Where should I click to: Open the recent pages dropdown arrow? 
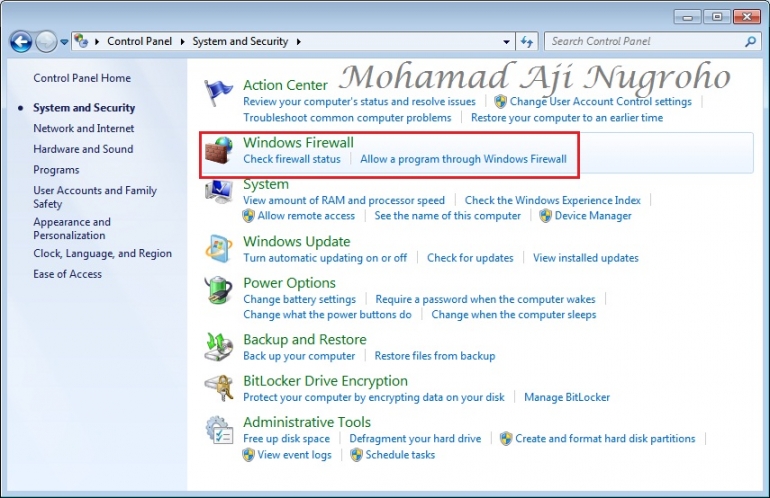tap(64, 42)
